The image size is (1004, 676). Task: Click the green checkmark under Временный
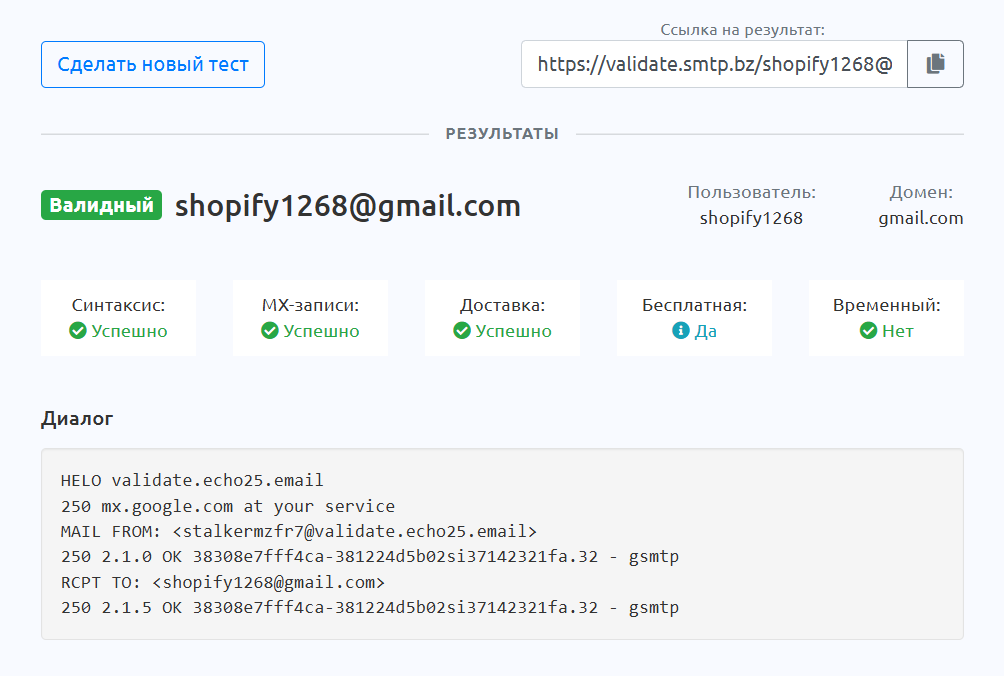(x=868, y=331)
